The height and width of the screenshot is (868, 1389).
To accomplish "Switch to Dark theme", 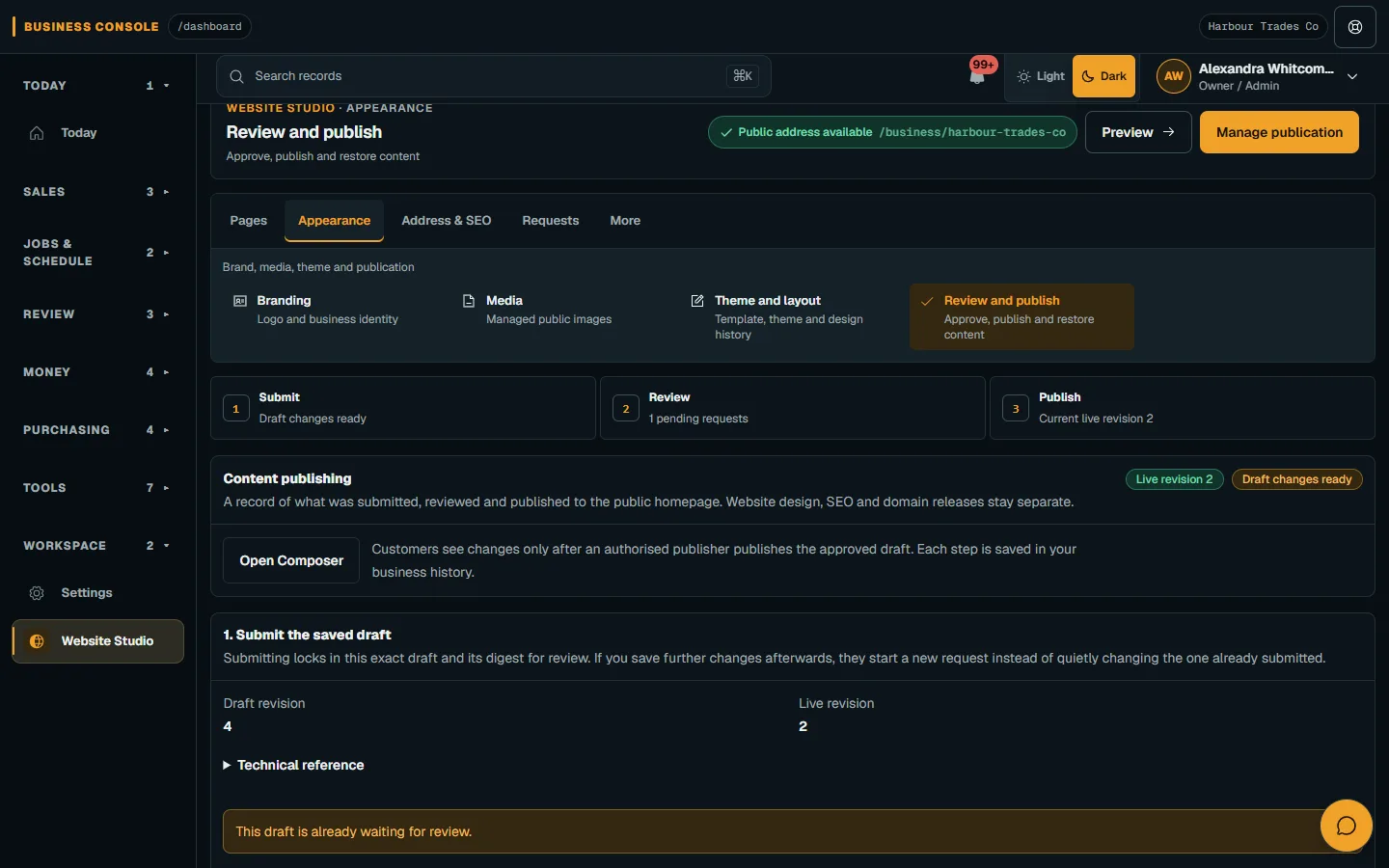I will [x=1104, y=76].
